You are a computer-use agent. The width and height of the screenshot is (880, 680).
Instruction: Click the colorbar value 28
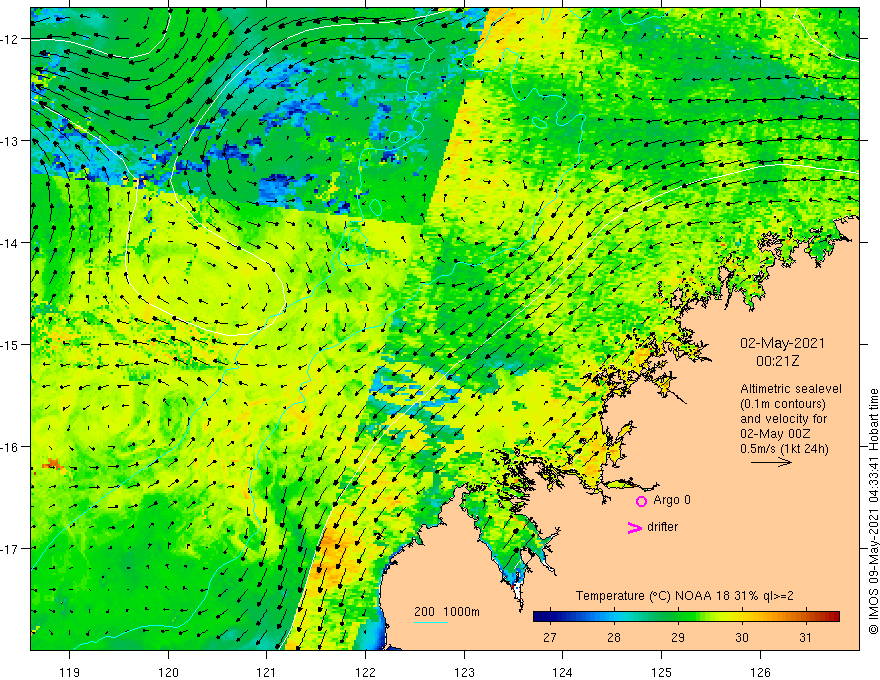(x=614, y=637)
